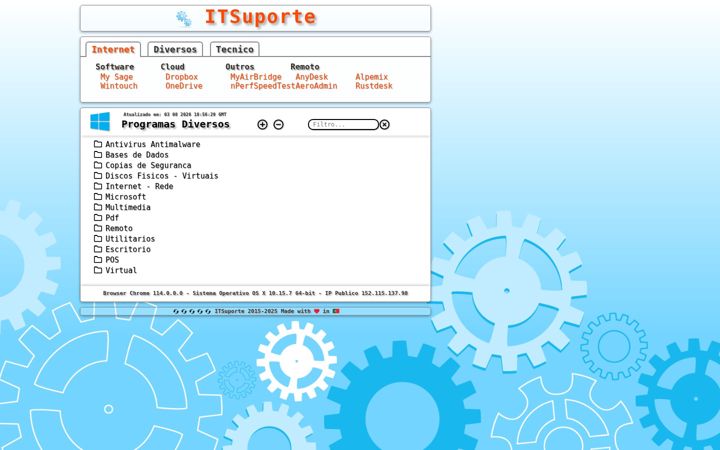Open the My Sage link
Viewport: 720px width, 450px height.
tap(117, 77)
